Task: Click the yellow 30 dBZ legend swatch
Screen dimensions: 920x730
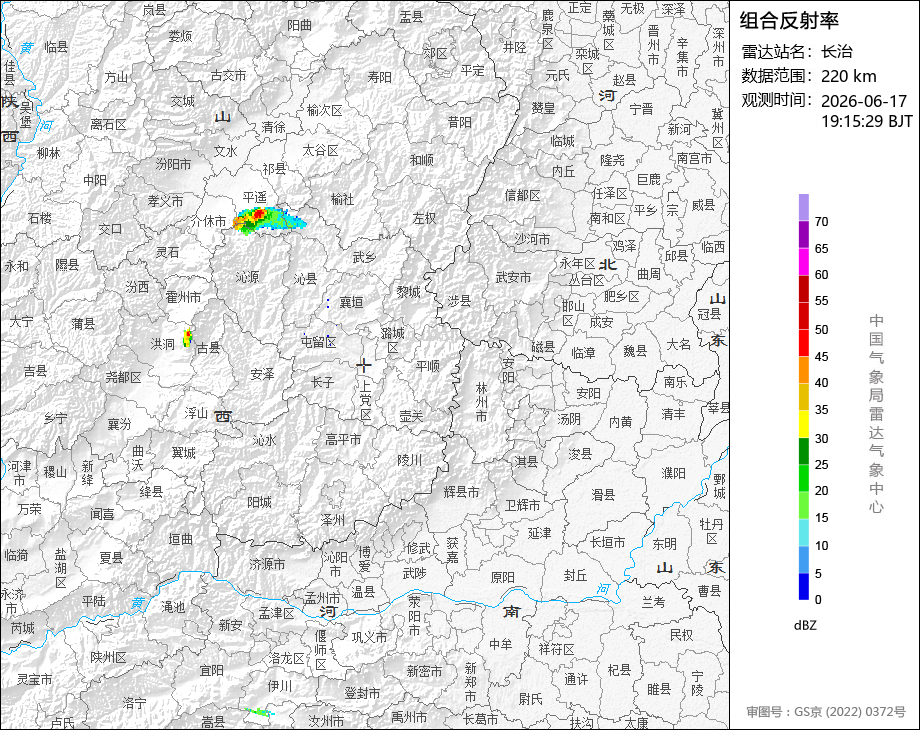Action: [x=804, y=423]
